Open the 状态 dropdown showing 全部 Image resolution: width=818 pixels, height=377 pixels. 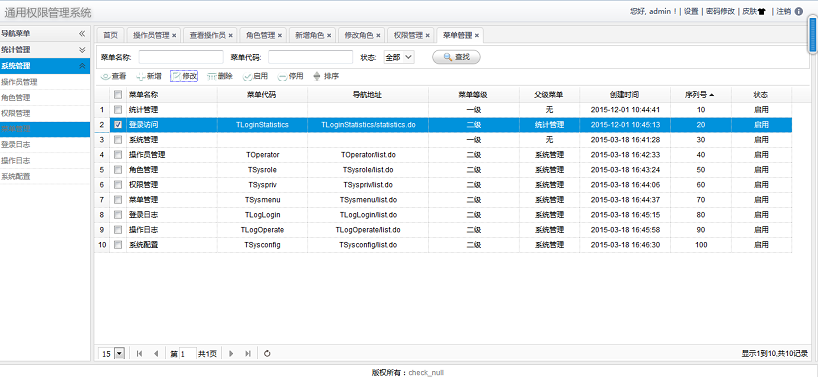[399, 57]
